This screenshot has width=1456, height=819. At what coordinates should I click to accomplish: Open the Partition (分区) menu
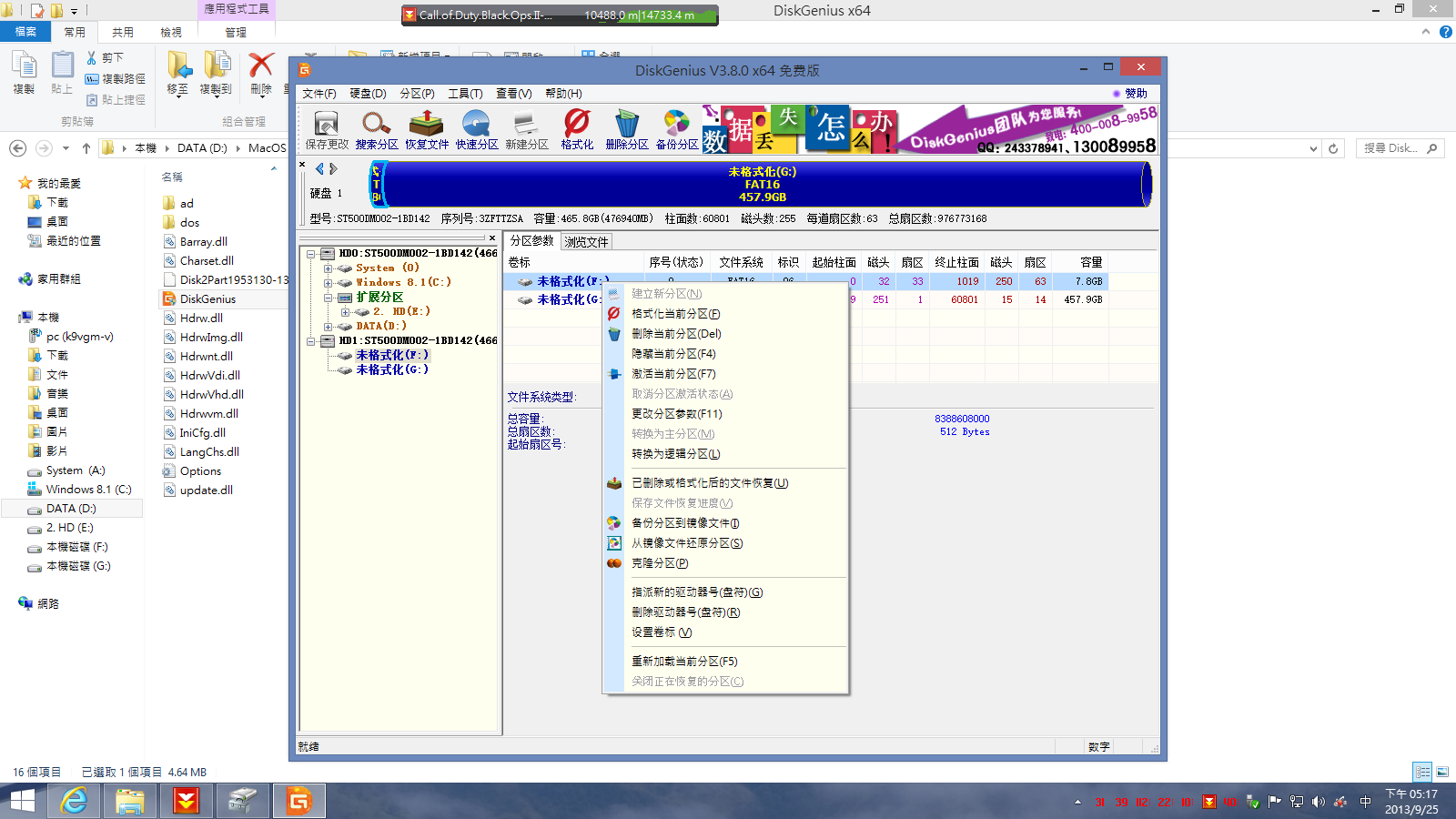pos(417,94)
